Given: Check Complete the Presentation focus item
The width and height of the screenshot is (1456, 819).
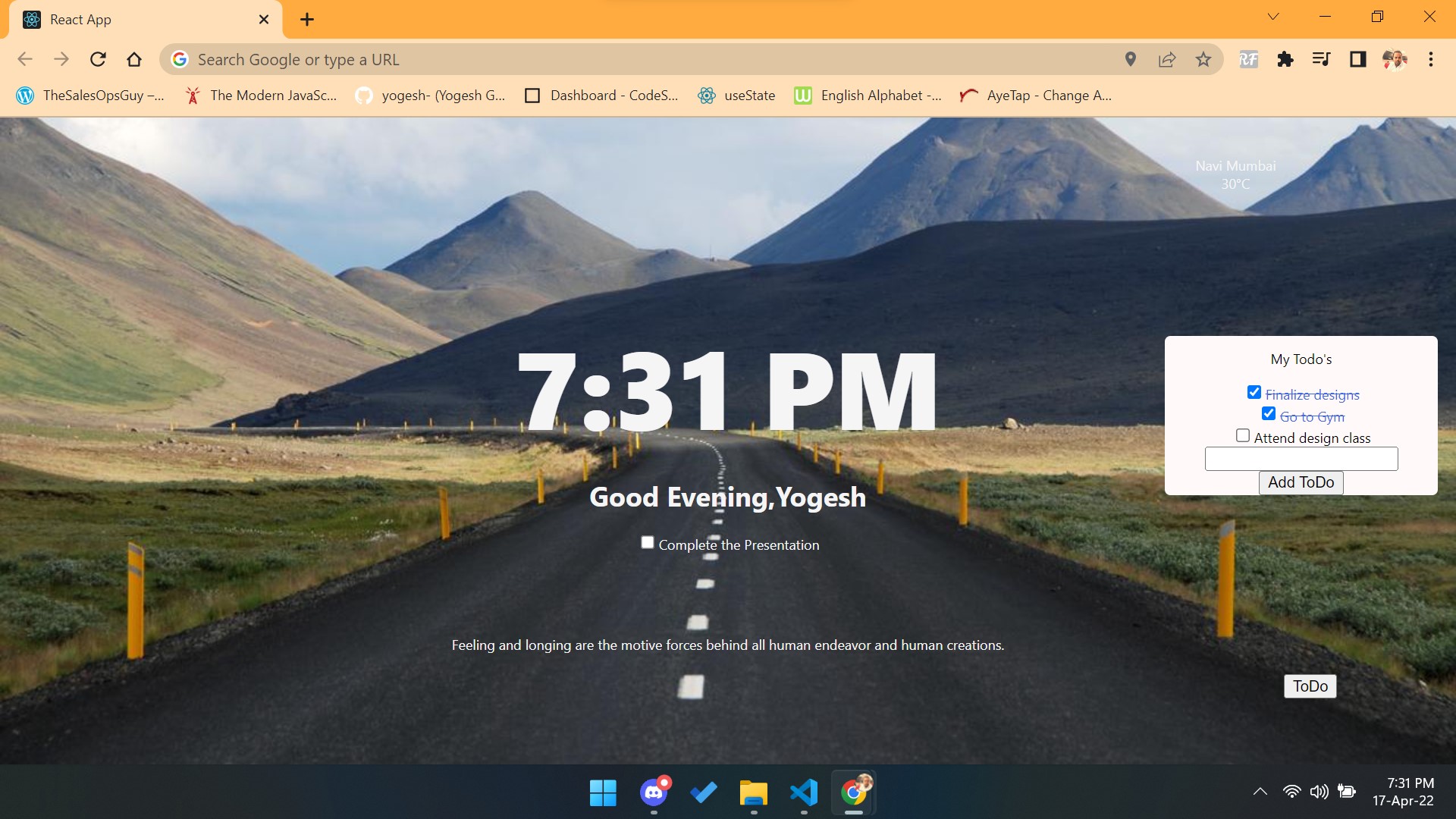Looking at the screenshot, I should tap(648, 543).
